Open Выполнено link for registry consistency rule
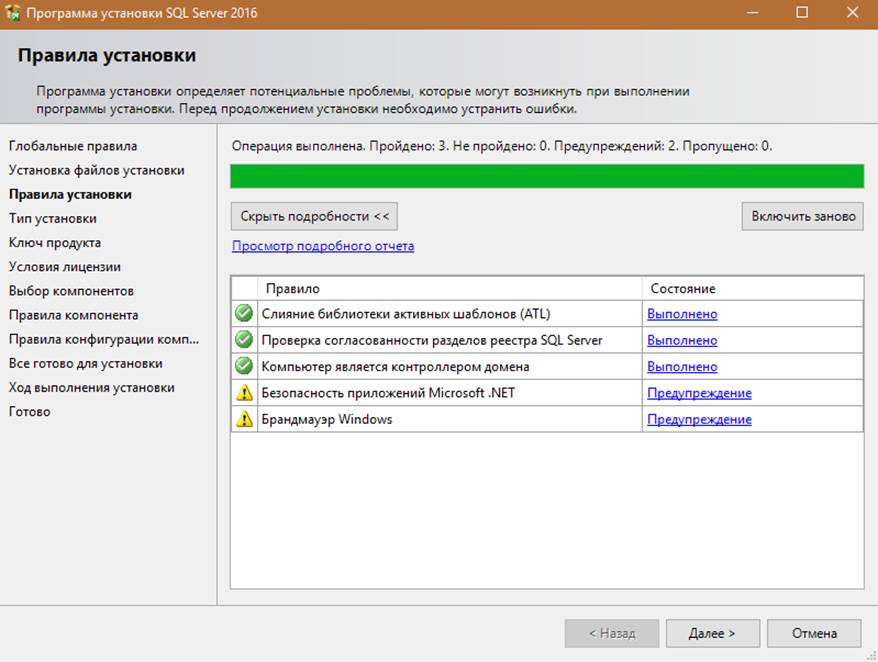 [x=682, y=340]
